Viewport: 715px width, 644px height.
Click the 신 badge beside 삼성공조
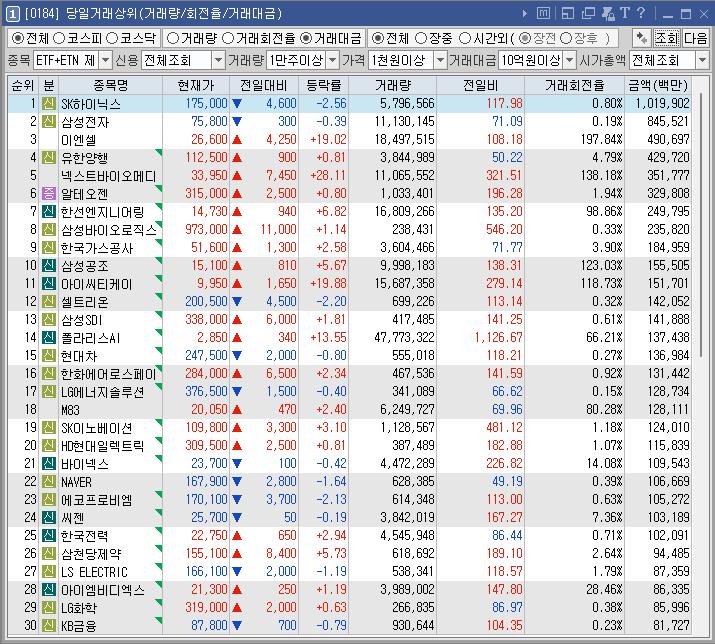click(x=49, y=265)
